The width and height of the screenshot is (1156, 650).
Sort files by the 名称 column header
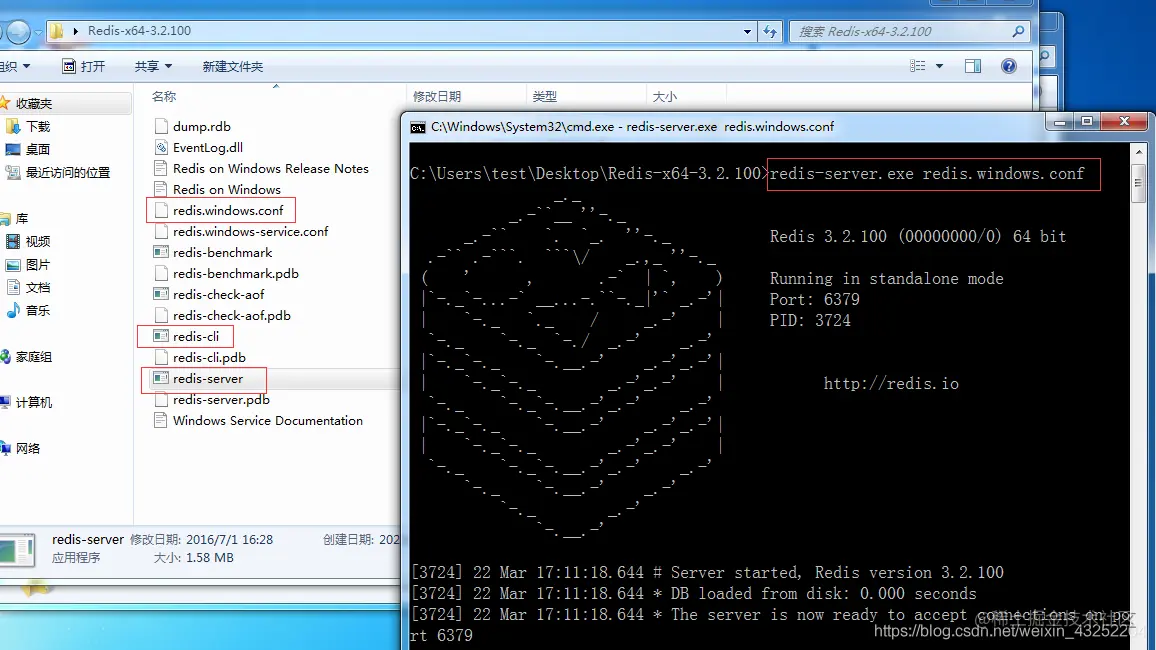[164, 97]
